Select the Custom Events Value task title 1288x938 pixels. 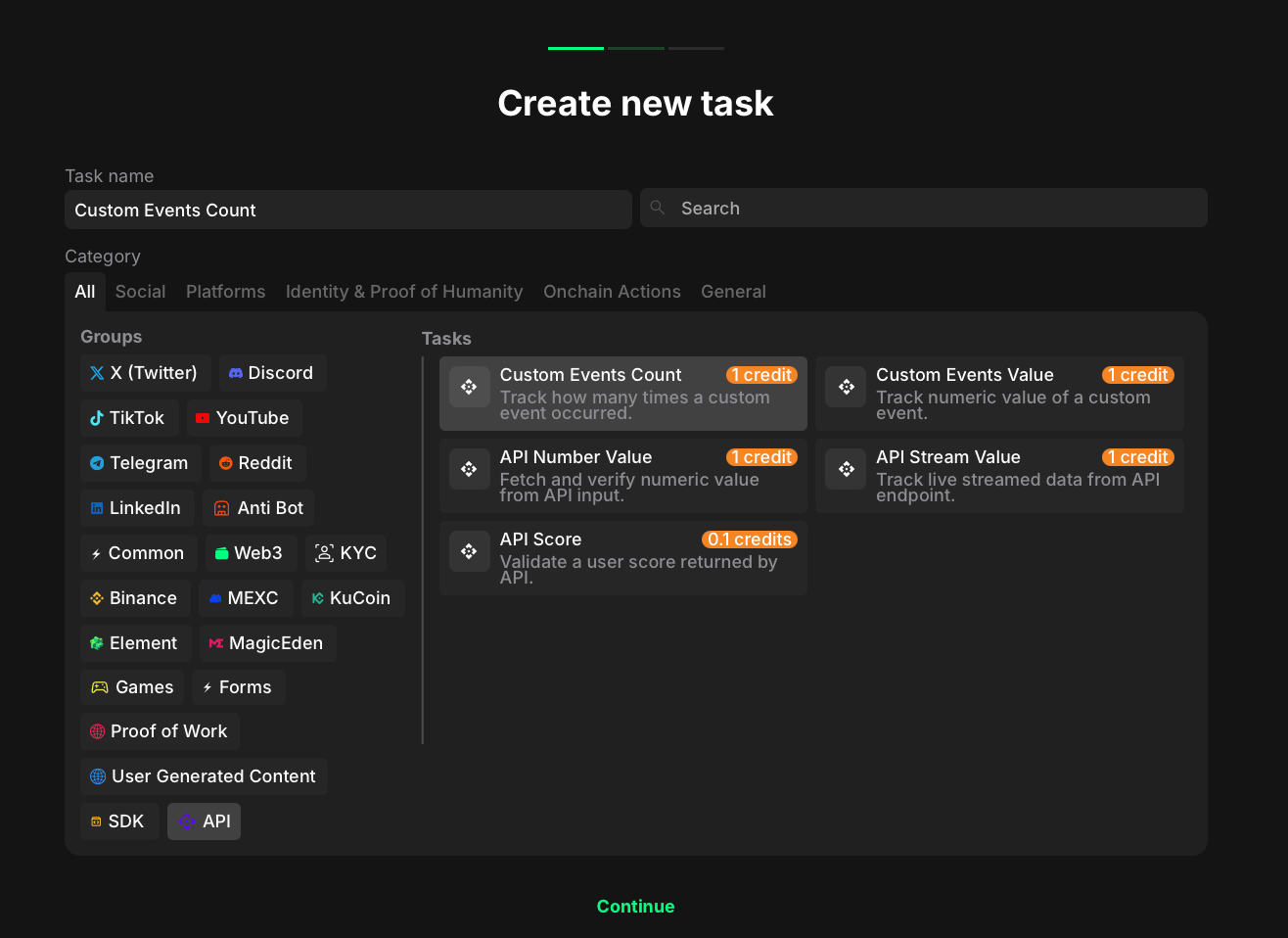click(x=965, y=375)
